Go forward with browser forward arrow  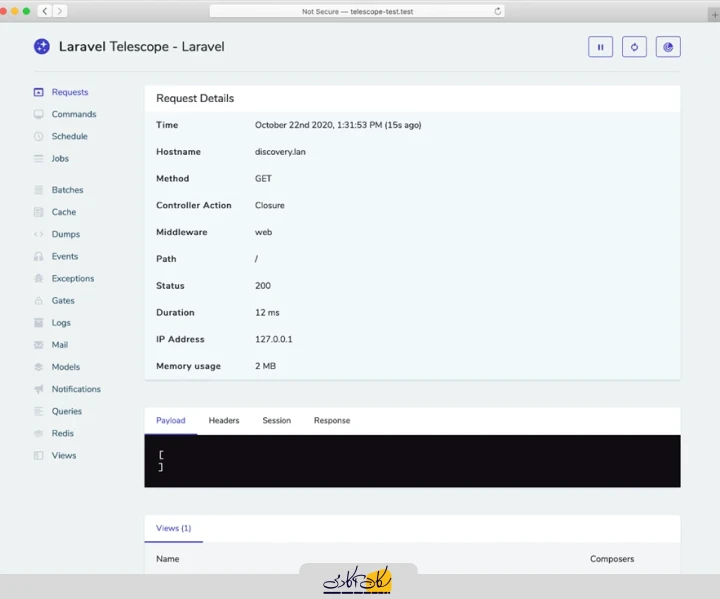(60, 11)
